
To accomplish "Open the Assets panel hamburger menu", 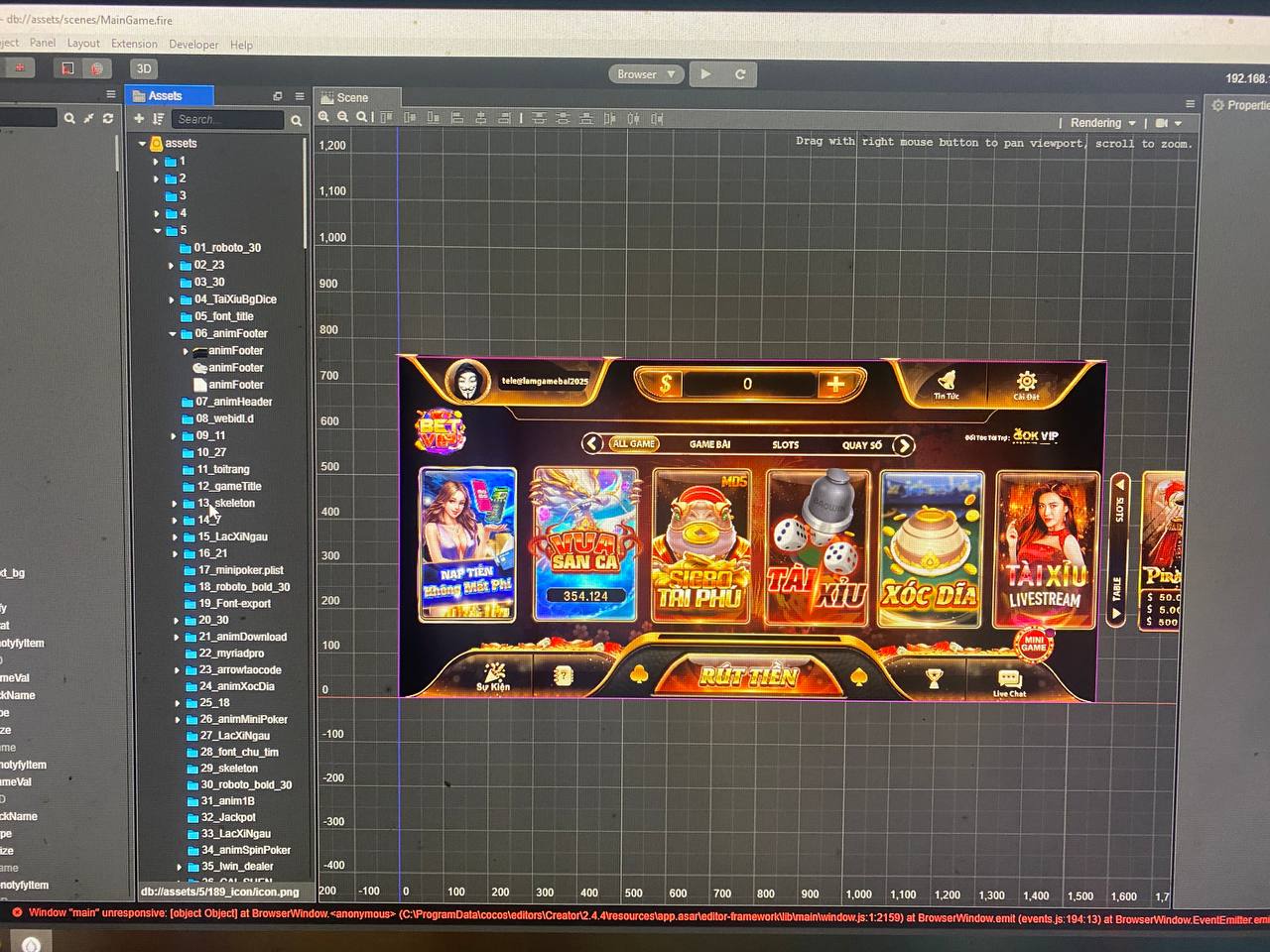I will tap(299, 96).
